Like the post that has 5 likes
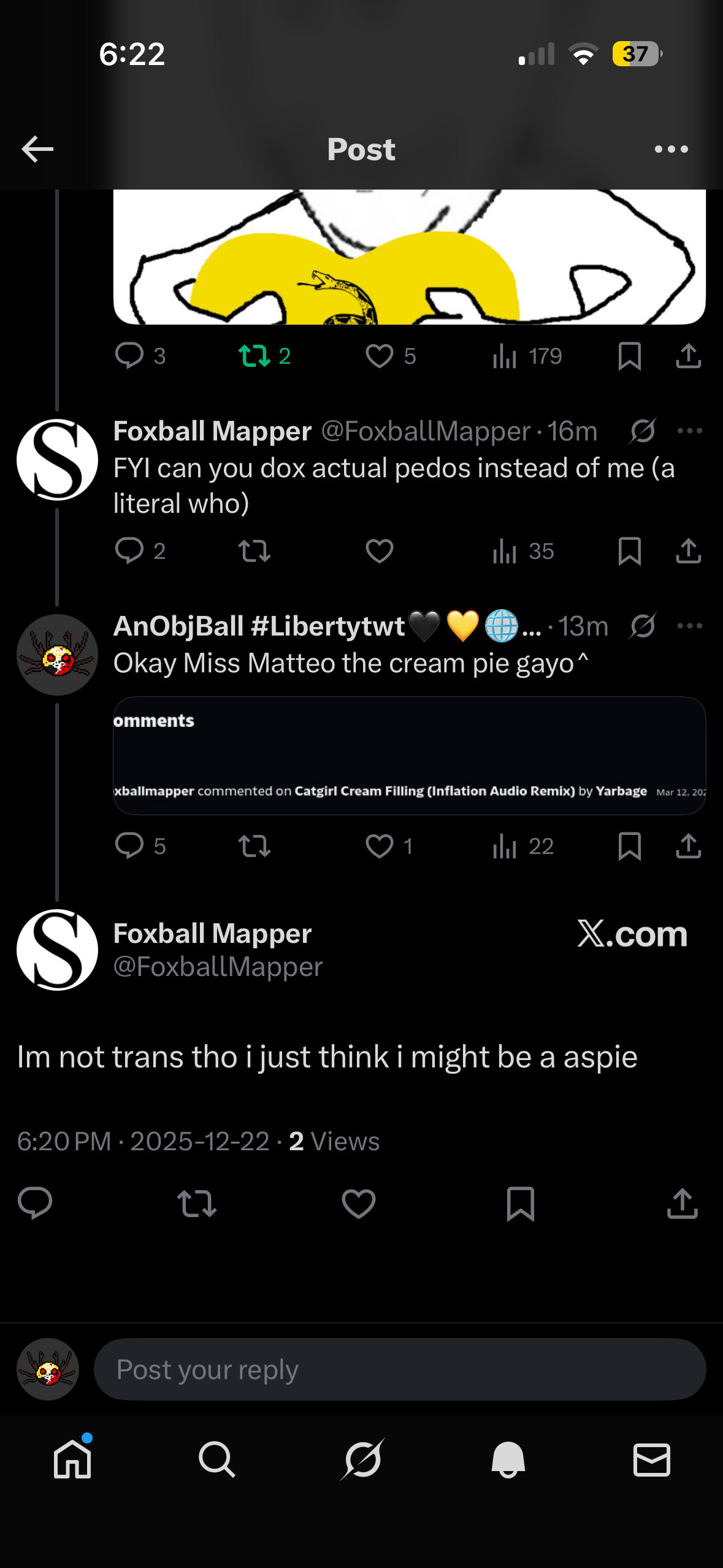The image size is (723, 1568). click(380, 356)
